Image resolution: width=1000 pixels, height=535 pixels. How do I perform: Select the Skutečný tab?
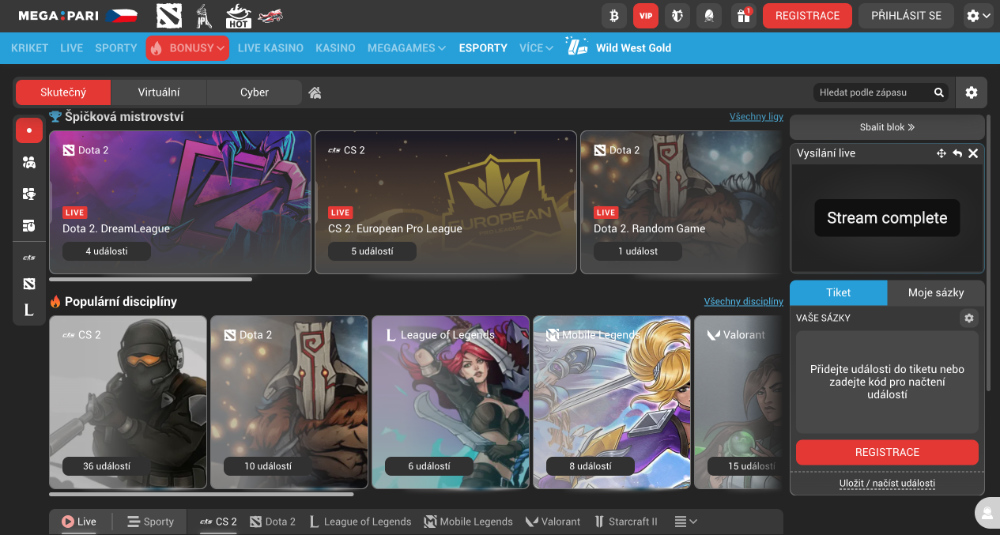click(x=63, y=92)
